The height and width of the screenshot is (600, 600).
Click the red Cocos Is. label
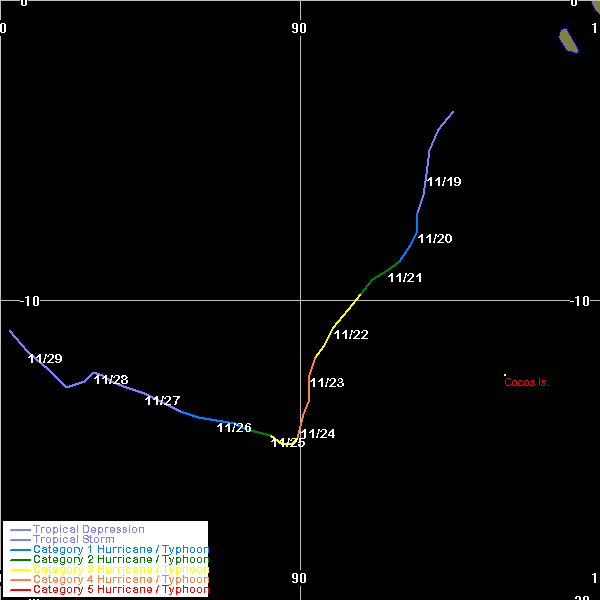527,383
